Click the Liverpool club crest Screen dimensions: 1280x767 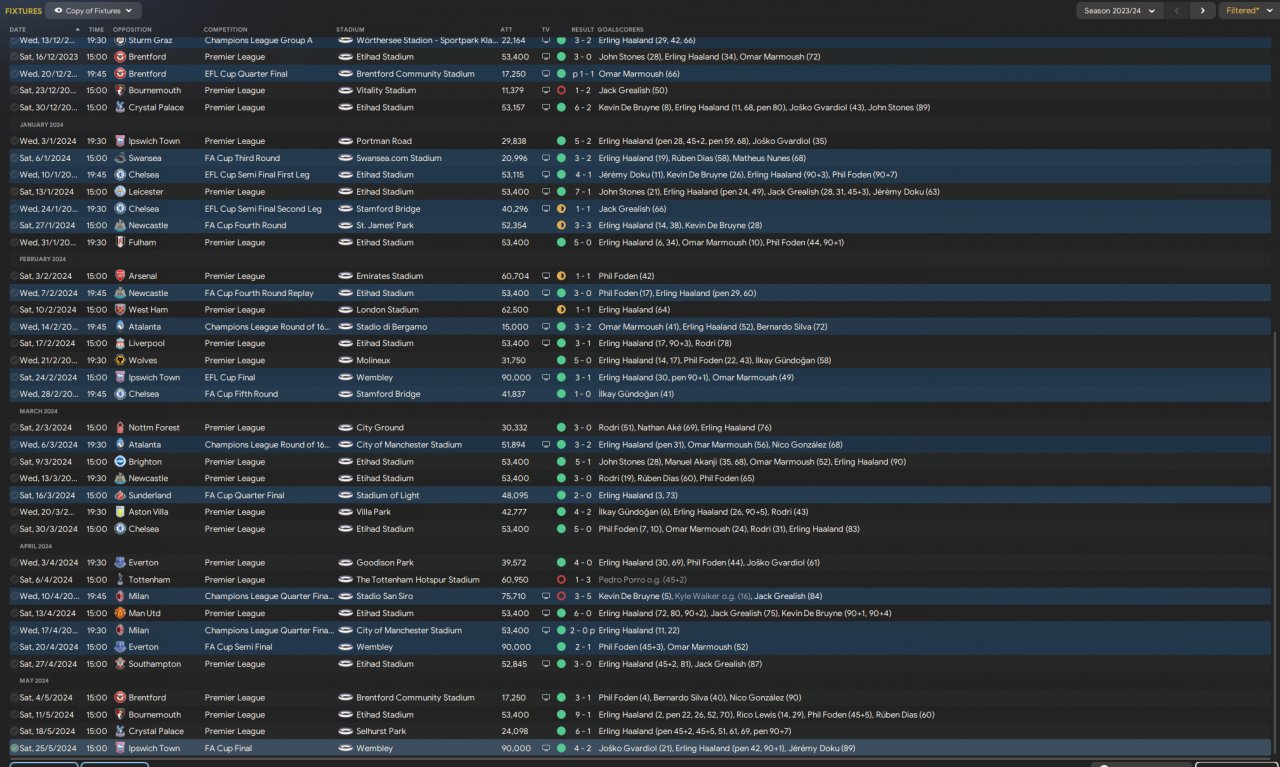(120, 343)
